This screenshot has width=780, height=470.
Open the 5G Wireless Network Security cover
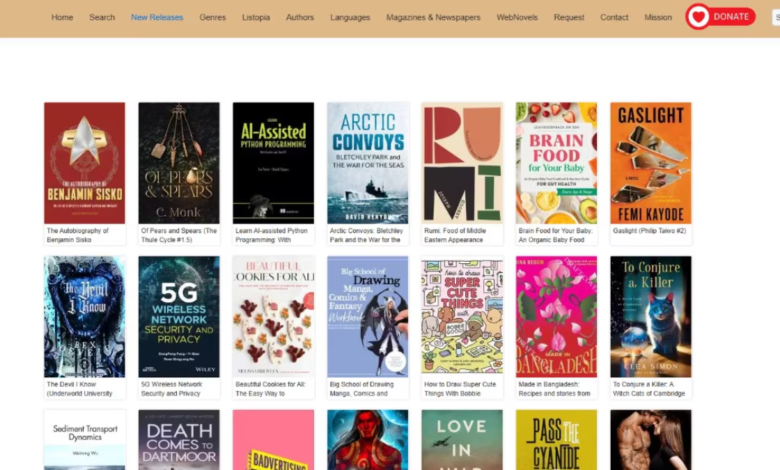tap(179, 317)
